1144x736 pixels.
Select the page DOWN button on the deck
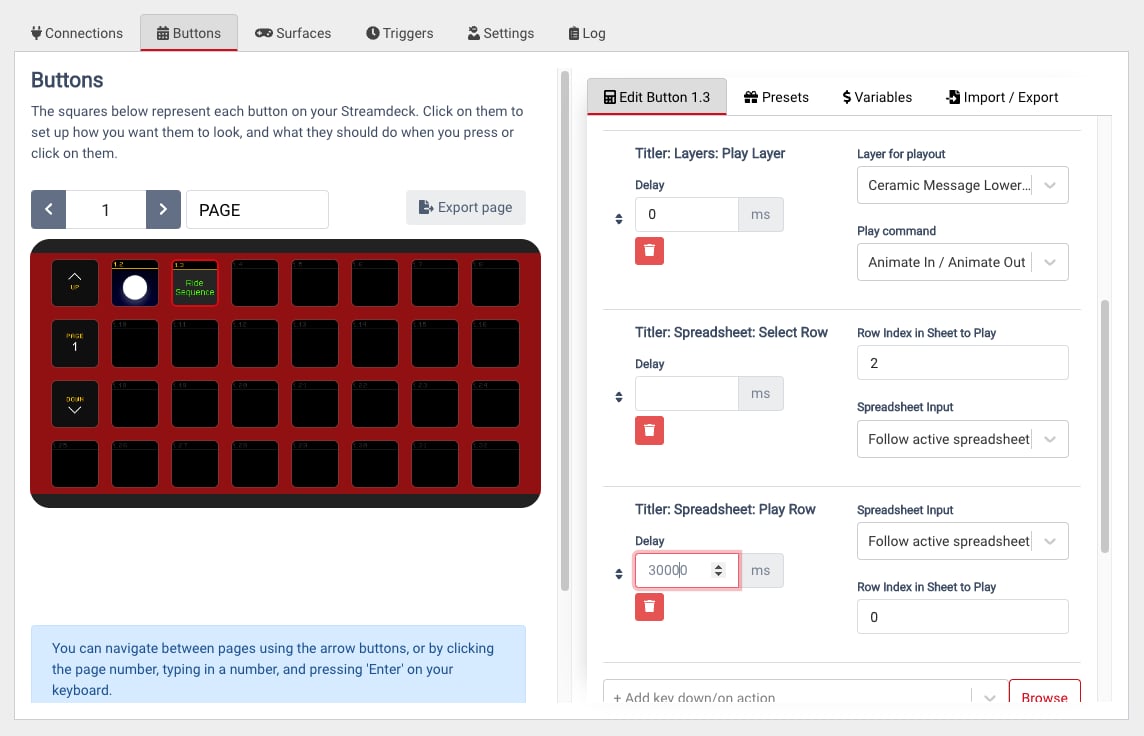[74, 403]
